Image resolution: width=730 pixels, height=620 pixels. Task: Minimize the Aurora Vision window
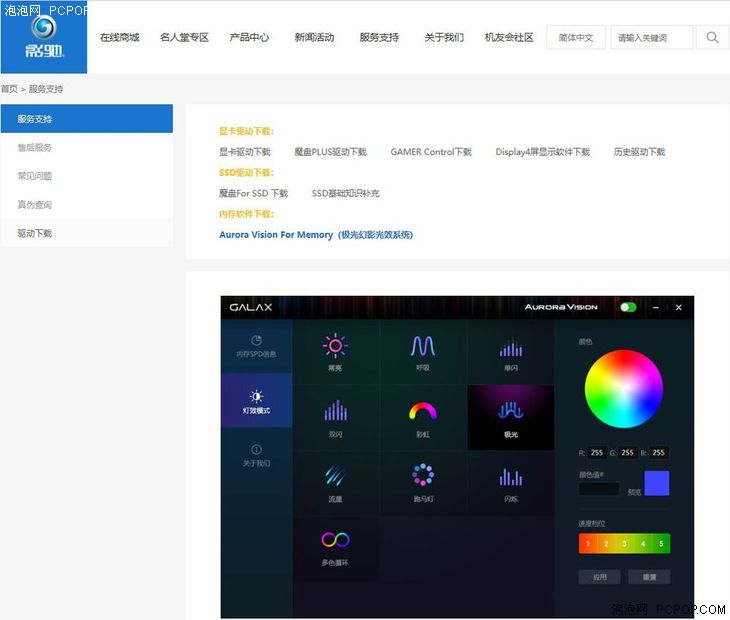656,308
